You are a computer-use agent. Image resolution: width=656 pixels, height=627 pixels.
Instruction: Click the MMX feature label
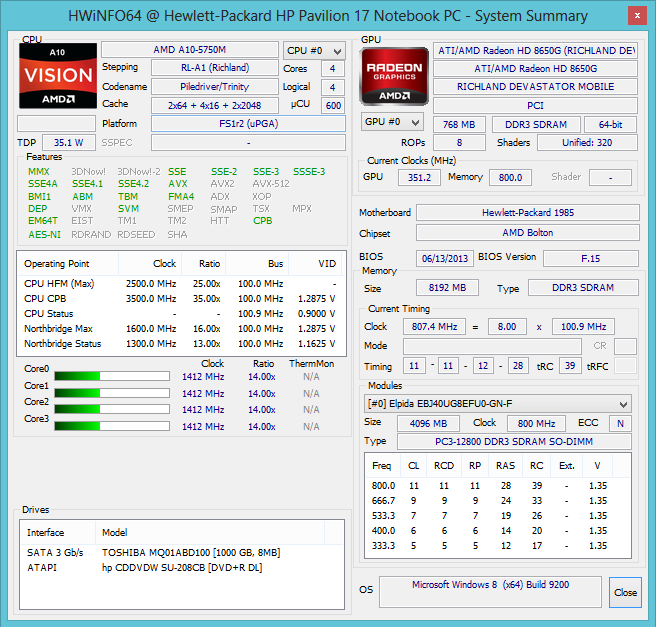(x=38, y=172)
